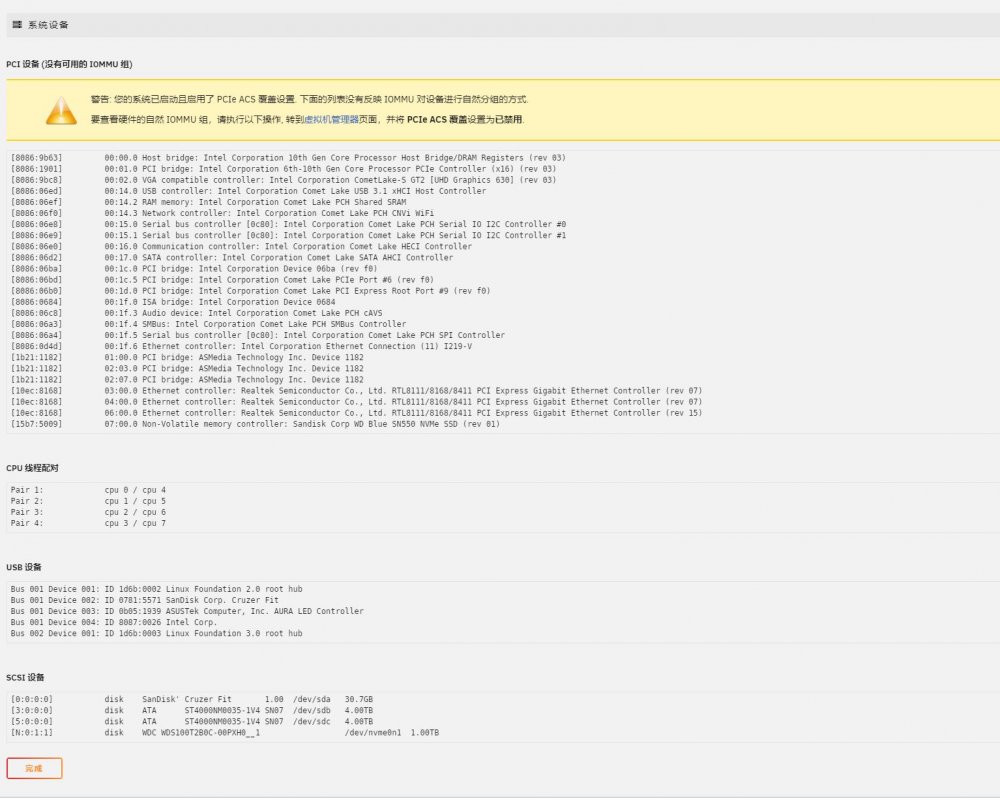Select the 8087:0026 Intel Corp. USB row
Screen dimensions: 1000x798
click(x=114, y=622)
